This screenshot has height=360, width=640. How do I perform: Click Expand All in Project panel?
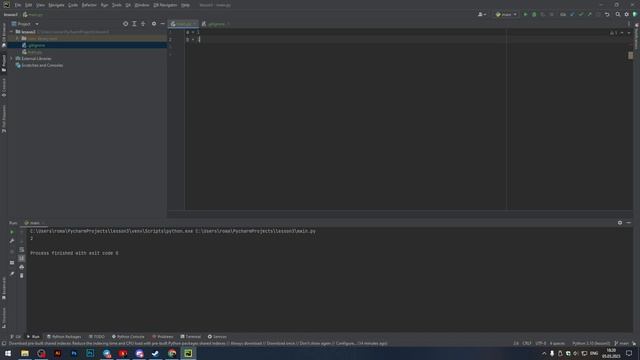tap(134, 24)
